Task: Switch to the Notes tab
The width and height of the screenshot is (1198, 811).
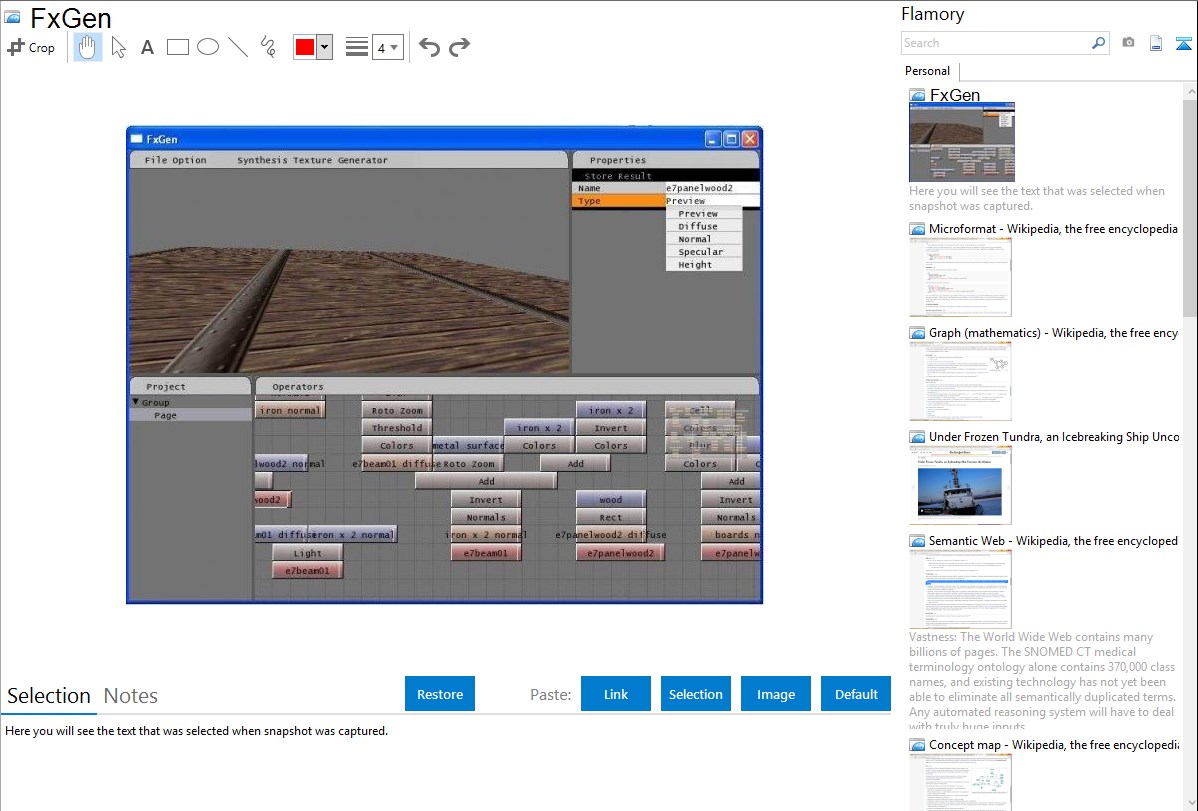Action: (131, 696)
